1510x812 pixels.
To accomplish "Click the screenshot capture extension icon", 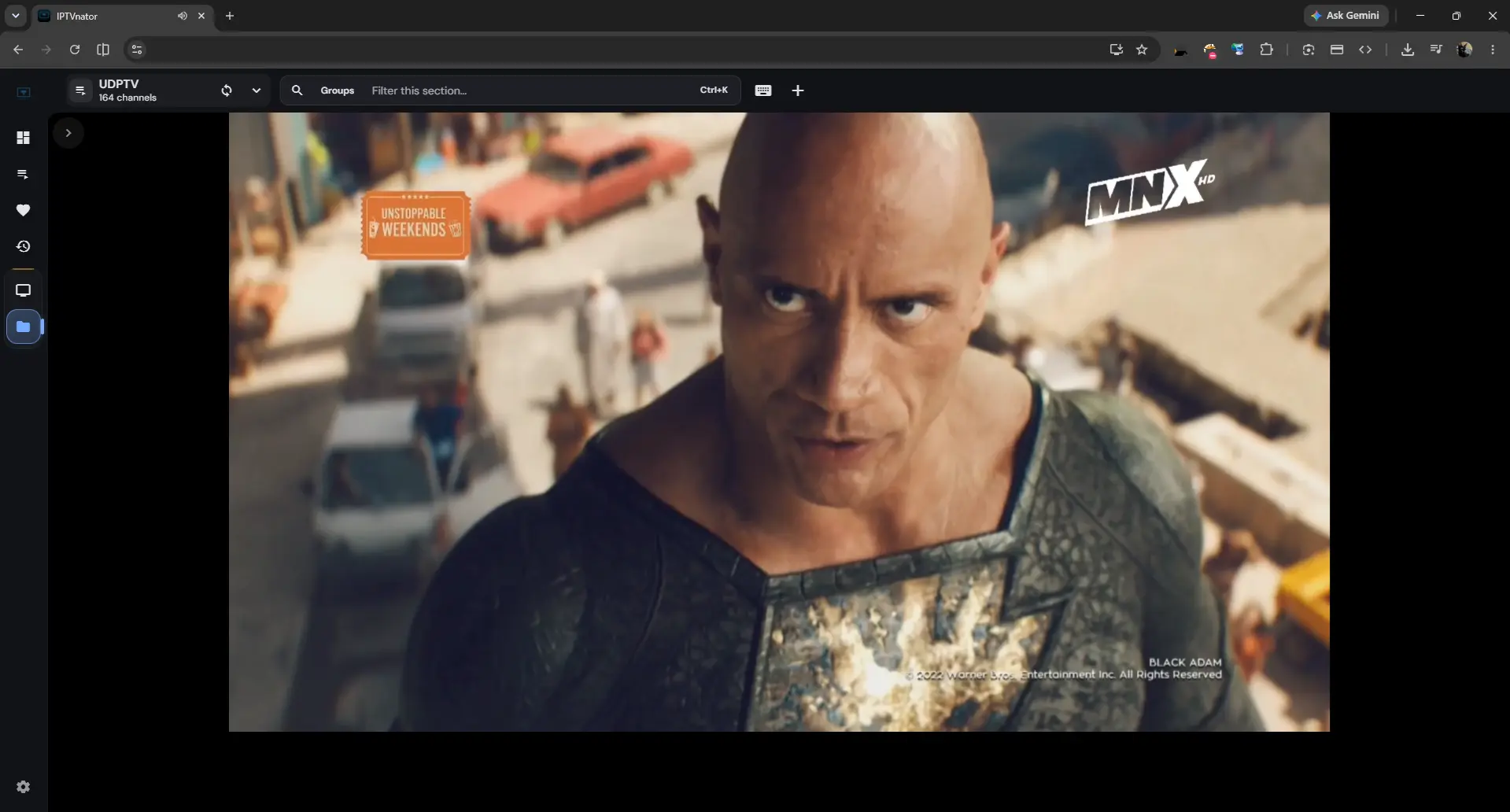I will (x=1309, y=50).
